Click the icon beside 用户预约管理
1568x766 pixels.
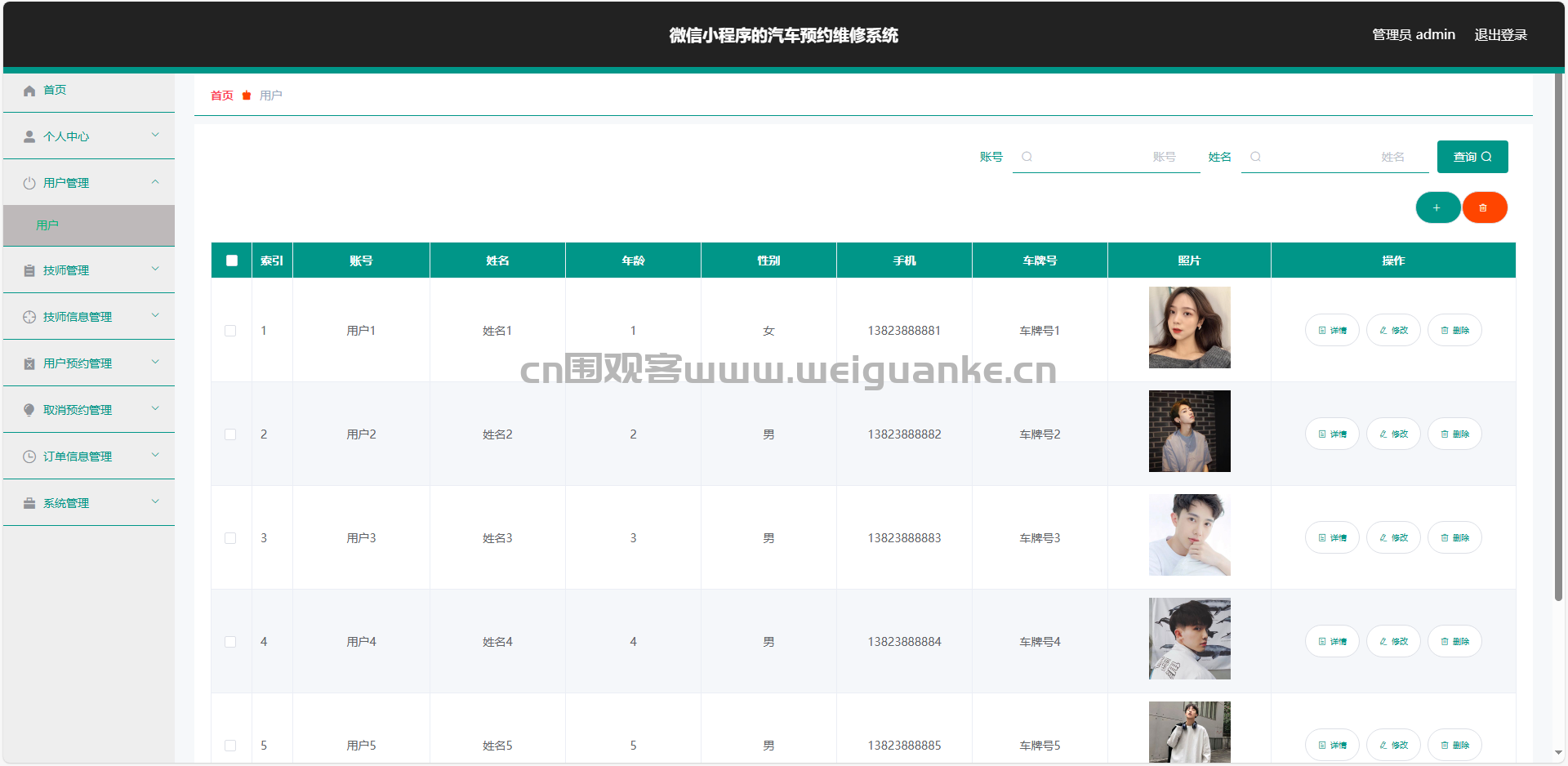[x=29, y=363]
